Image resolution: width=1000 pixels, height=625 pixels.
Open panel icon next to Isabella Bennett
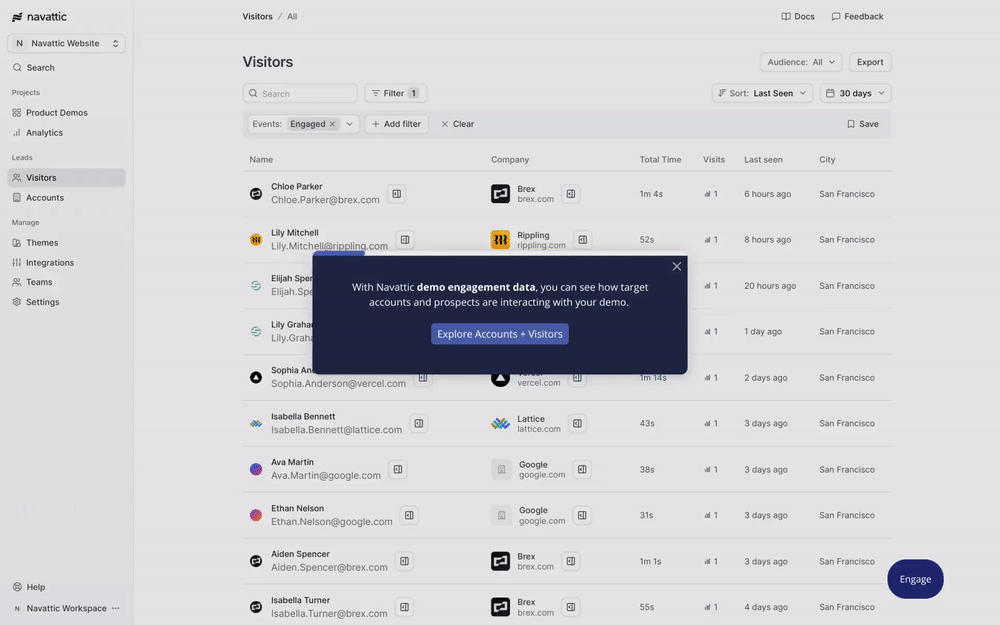[418, 423]
